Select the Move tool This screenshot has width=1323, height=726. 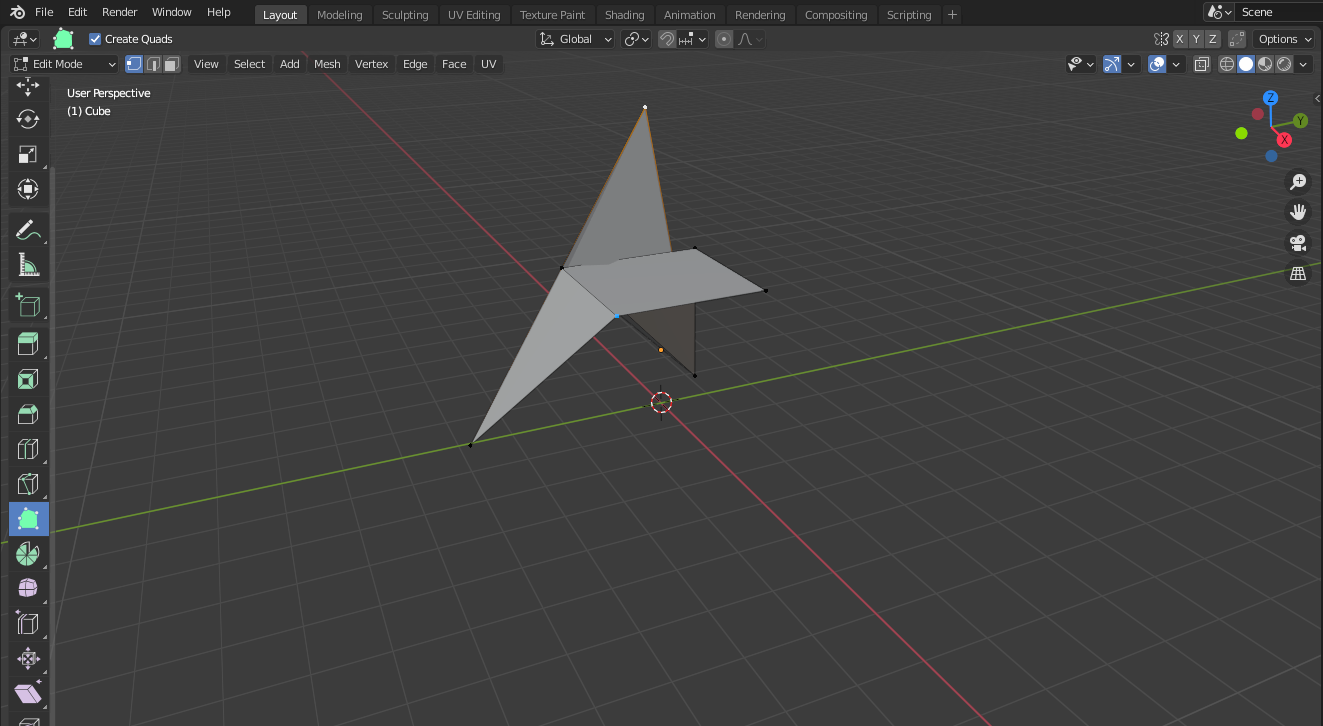tap(28, 87)
